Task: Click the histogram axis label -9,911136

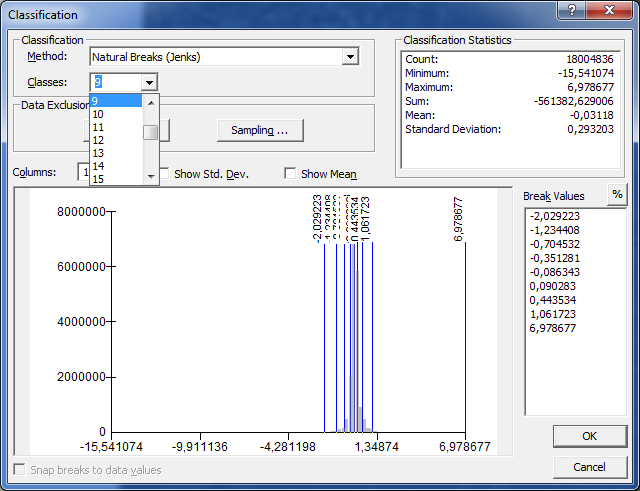Action: tap(200, 447)
